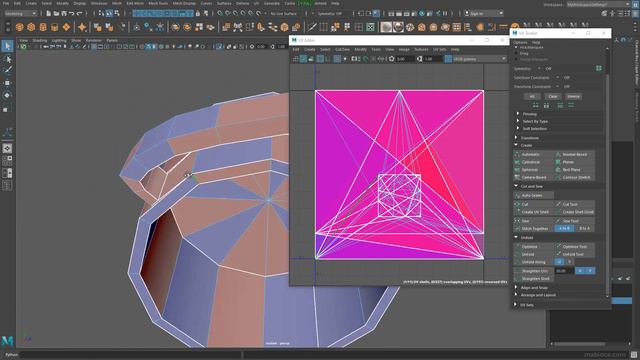Viewport: 640px width, 360px height.
Task: Click the Save Scene icon in status line
Action: [x=64, y=13]
